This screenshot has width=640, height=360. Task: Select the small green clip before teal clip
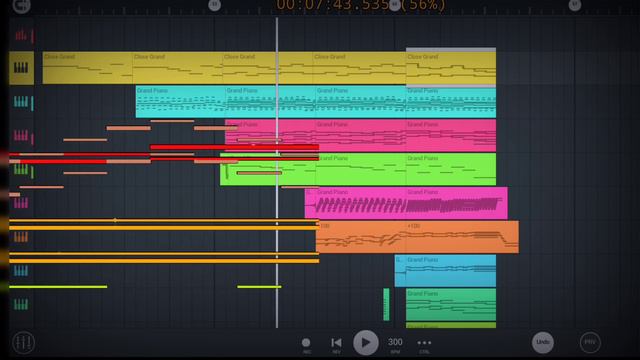click(x=386, y=304)
